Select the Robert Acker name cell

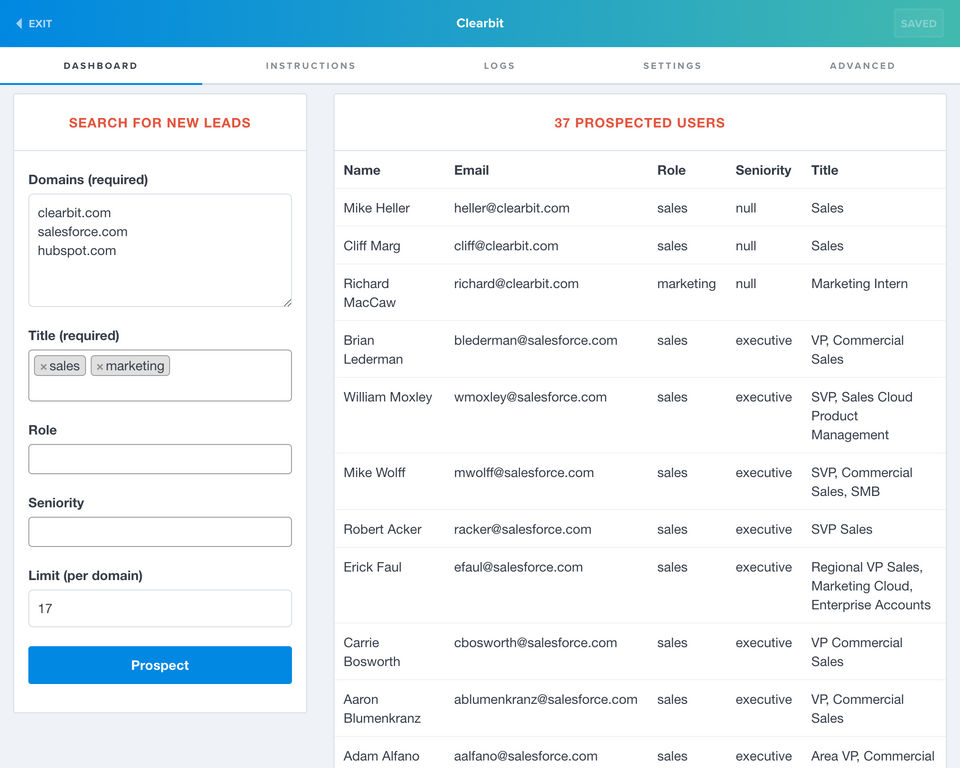coord(383,529)
